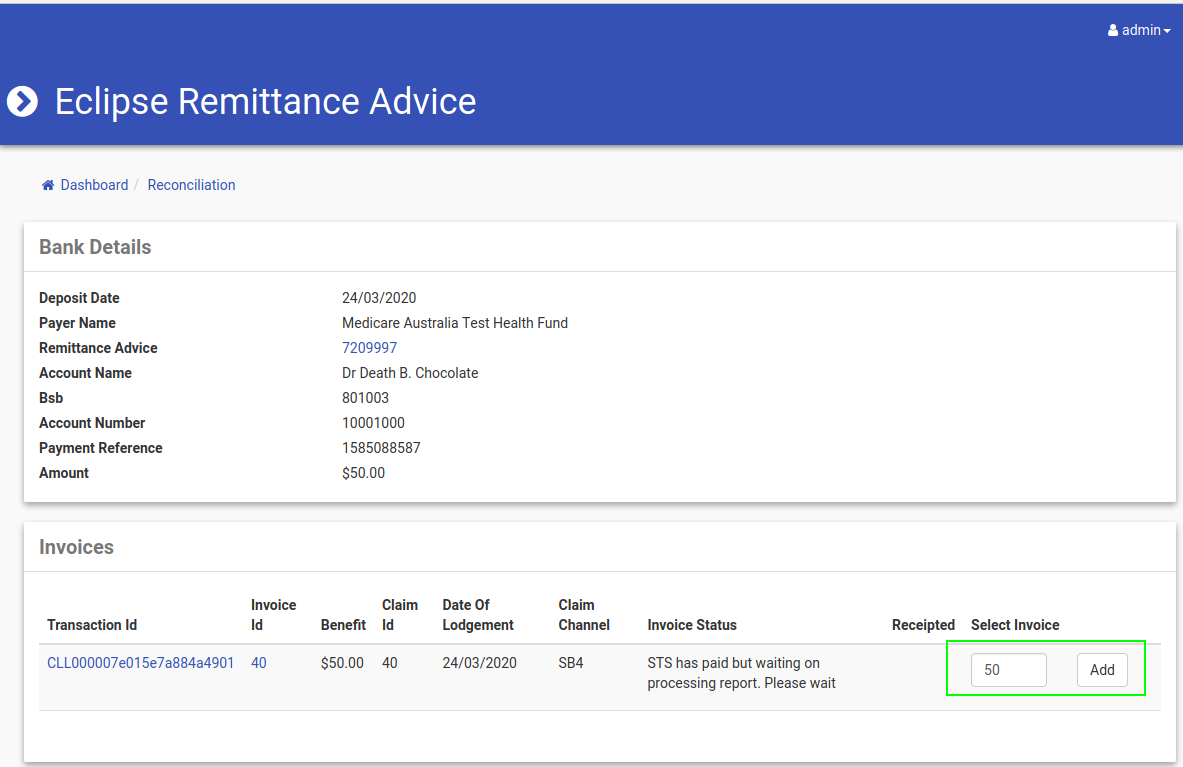Click the Invoices panel heading
Viewport: 1183px width, 767px height.
click(76, 547)
